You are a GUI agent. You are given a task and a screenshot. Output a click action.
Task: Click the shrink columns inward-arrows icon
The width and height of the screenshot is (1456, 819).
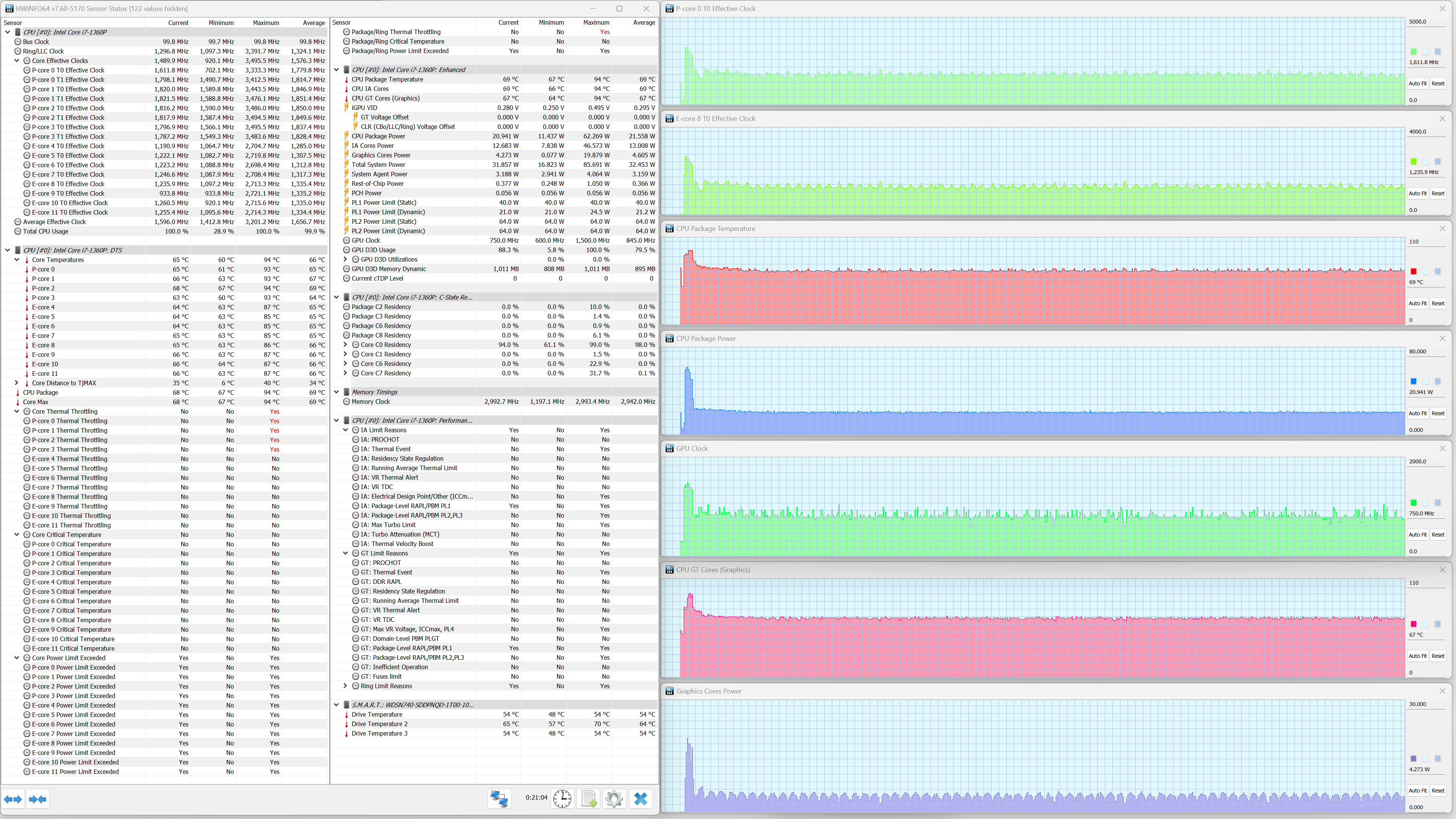tap(38, 799)
